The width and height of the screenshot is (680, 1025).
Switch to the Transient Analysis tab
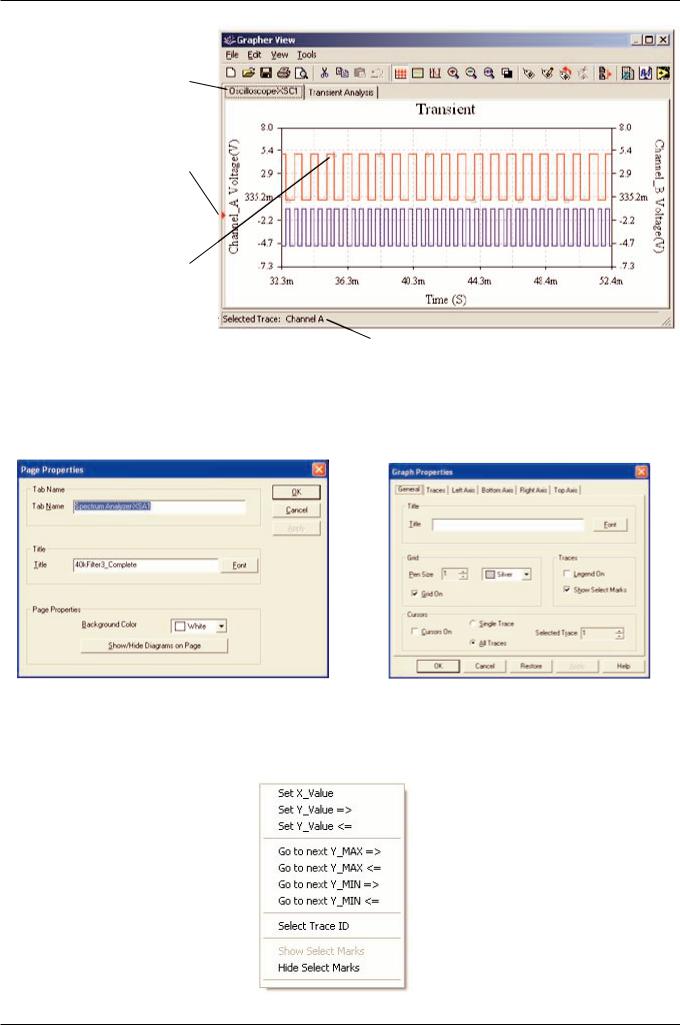pyautogui.click(x=341, y=92)
